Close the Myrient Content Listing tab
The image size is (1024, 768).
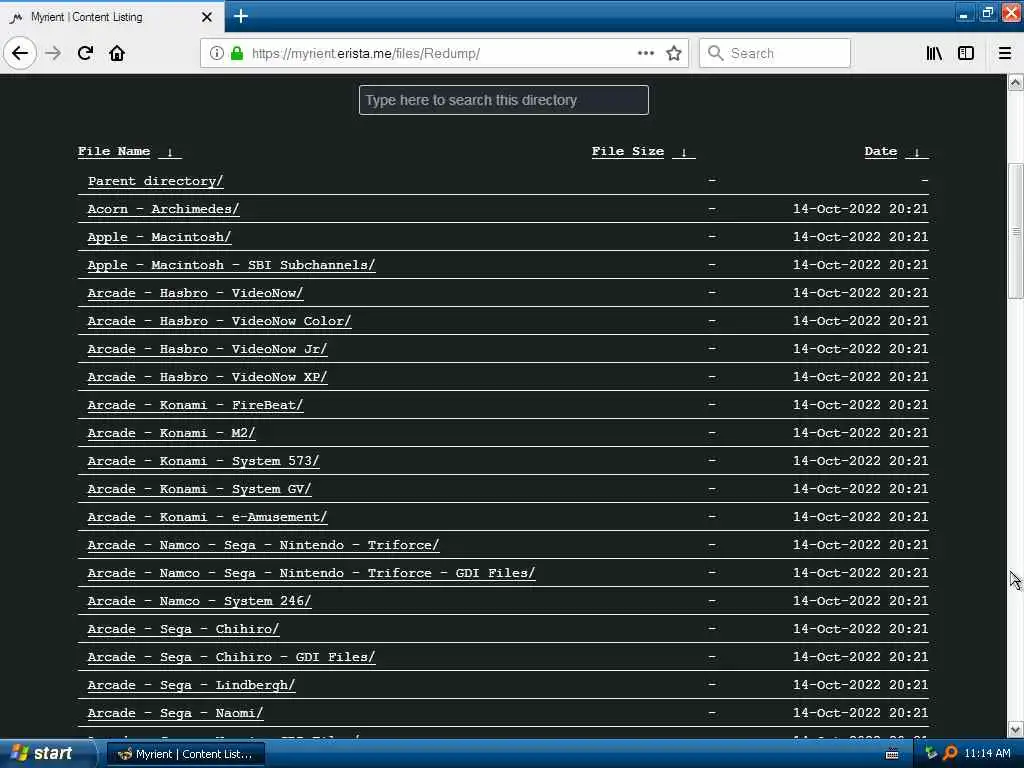click(206, 17)
